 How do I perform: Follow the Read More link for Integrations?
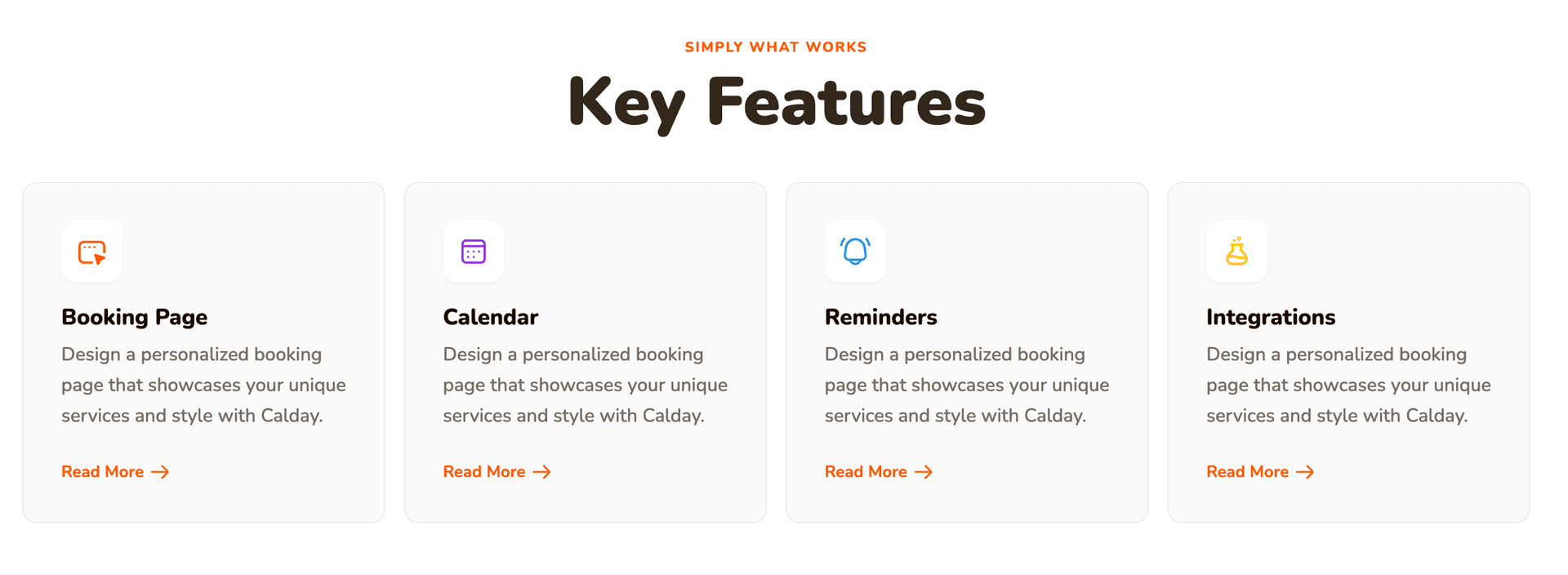(x=1247, y=472)
